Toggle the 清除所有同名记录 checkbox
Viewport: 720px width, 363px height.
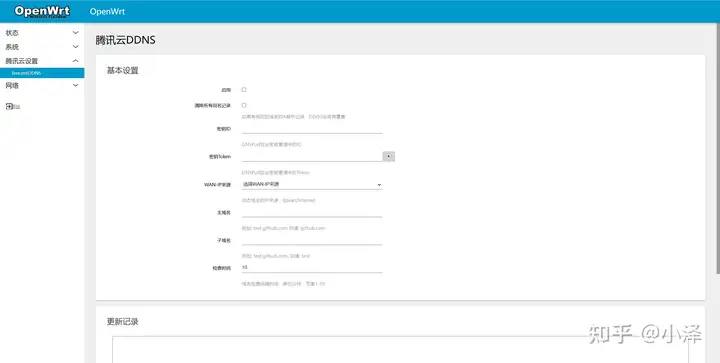tap(244, 105)
